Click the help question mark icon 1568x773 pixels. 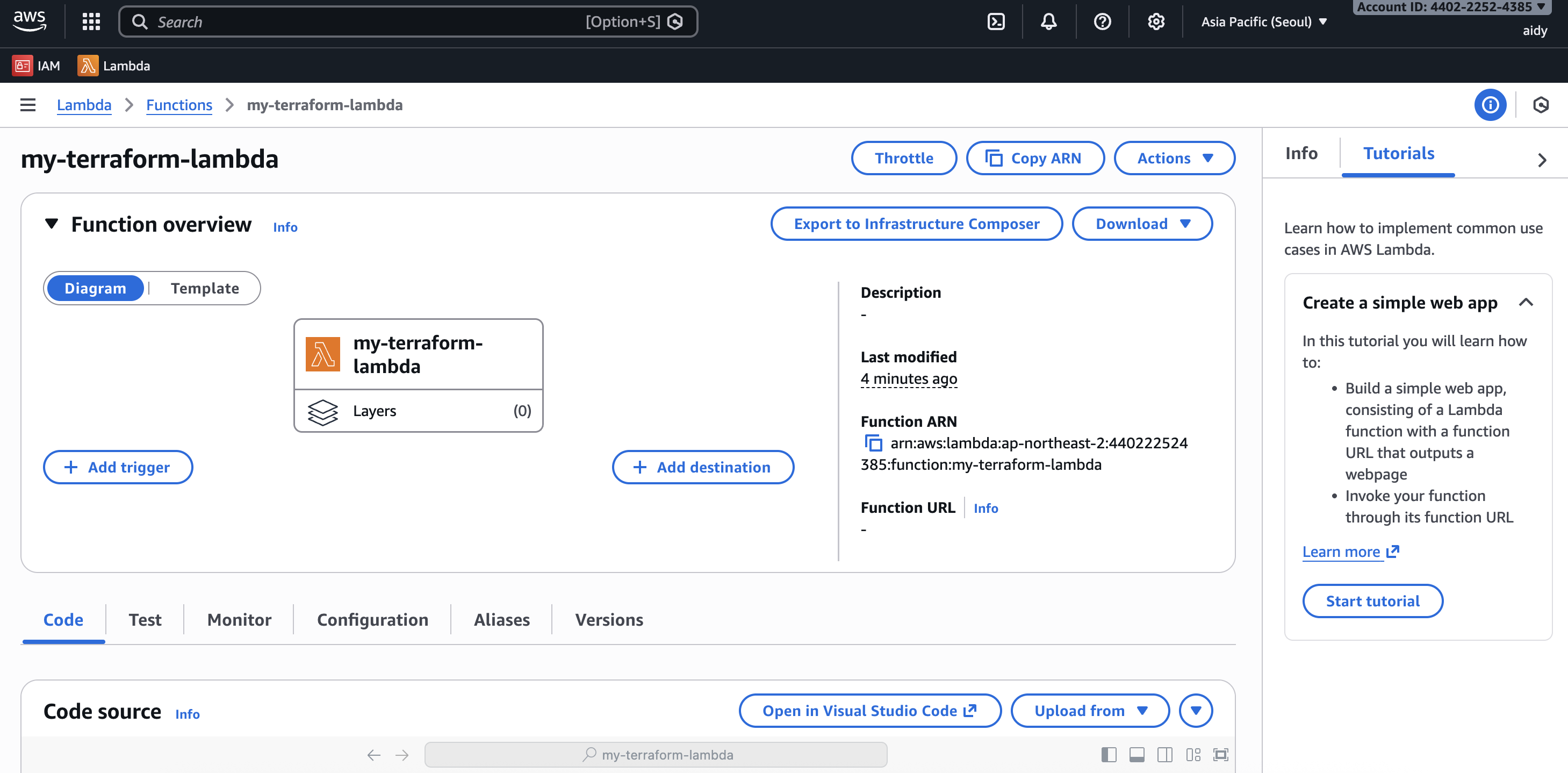tap(1102, 22)
